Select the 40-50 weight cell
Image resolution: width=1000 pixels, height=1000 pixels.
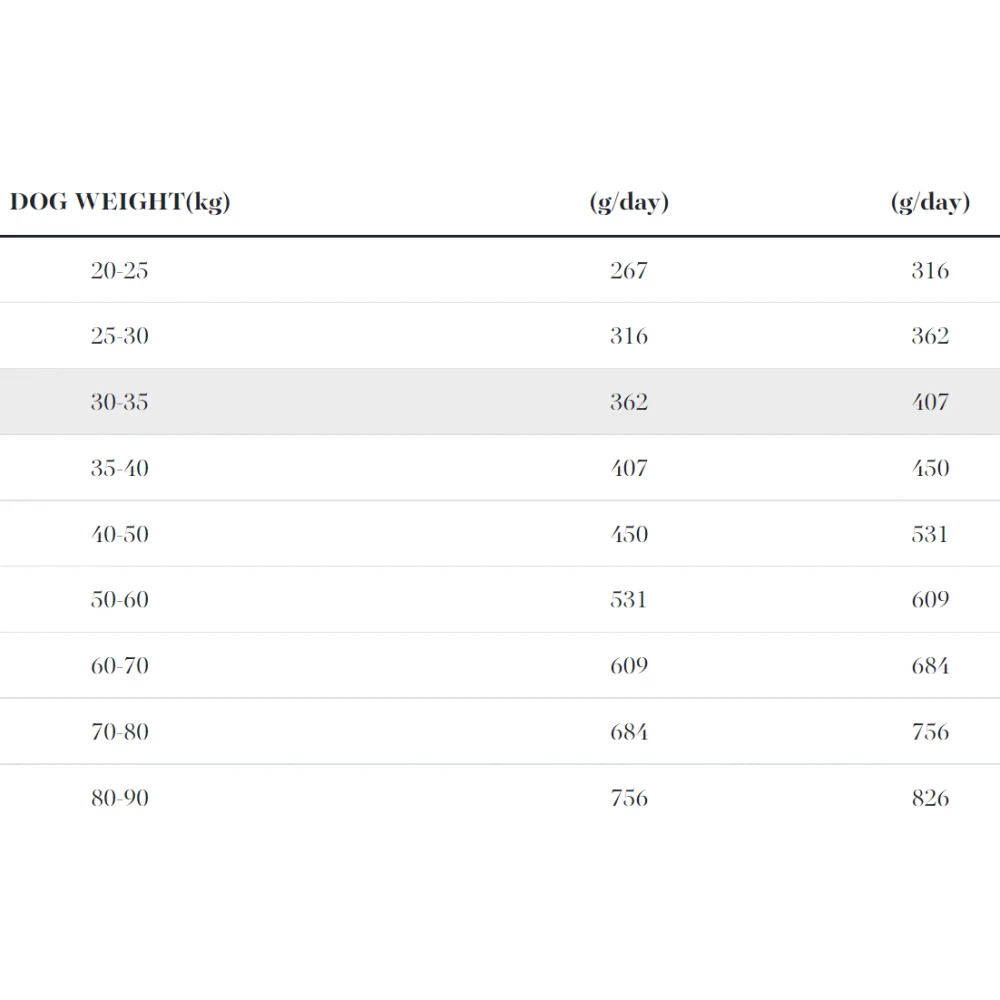[119, 534]
